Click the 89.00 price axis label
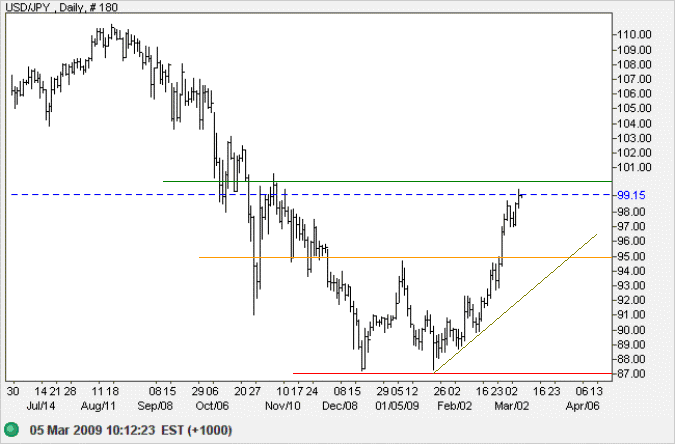This screenshot has width=675, height=444. coord(631,345)
